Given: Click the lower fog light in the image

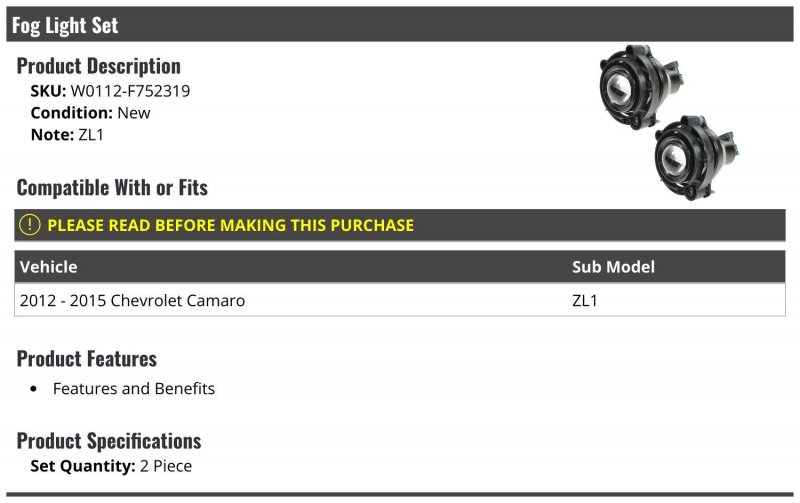Looking at the screenshot, I should pyautogui.click(x=696, y=158).
